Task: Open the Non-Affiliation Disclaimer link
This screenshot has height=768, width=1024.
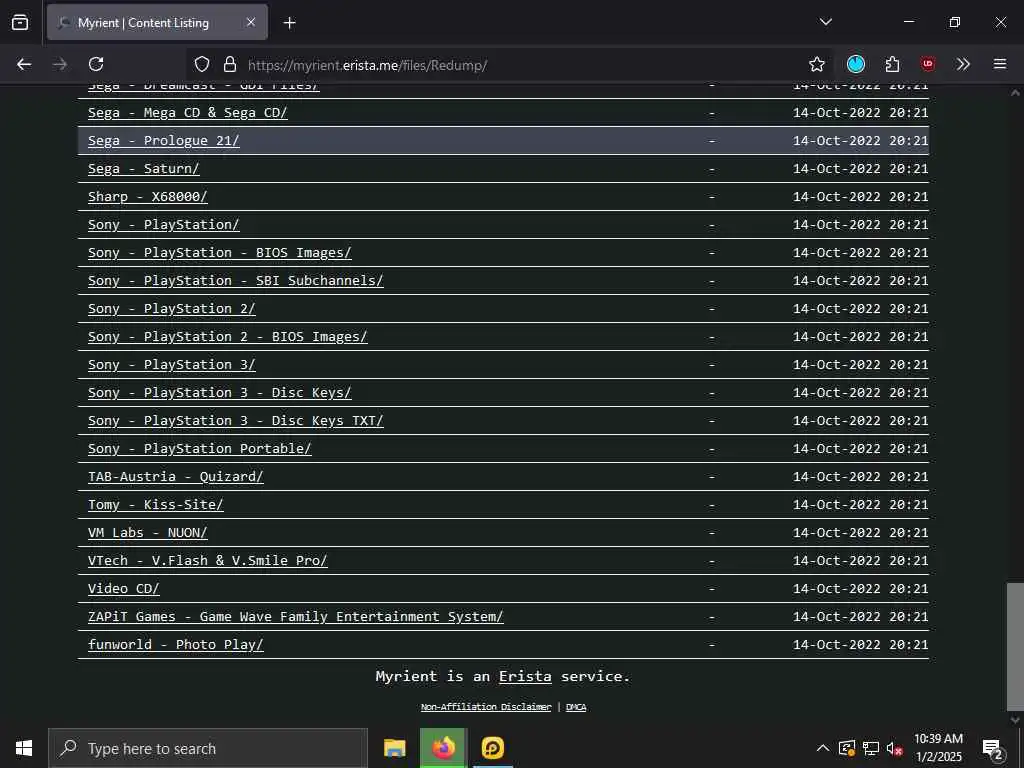Action: 486,707
